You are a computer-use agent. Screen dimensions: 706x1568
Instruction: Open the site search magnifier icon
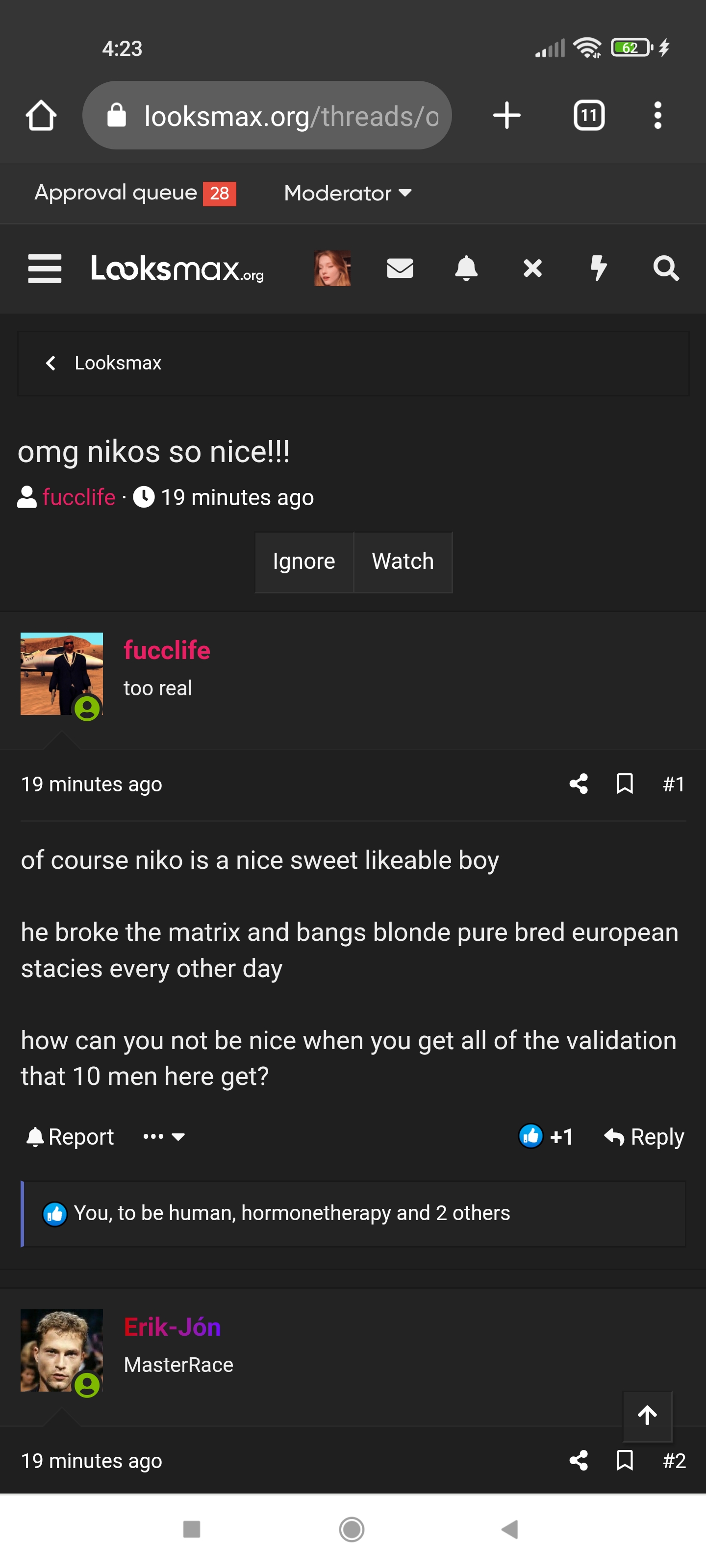point(666,268)
